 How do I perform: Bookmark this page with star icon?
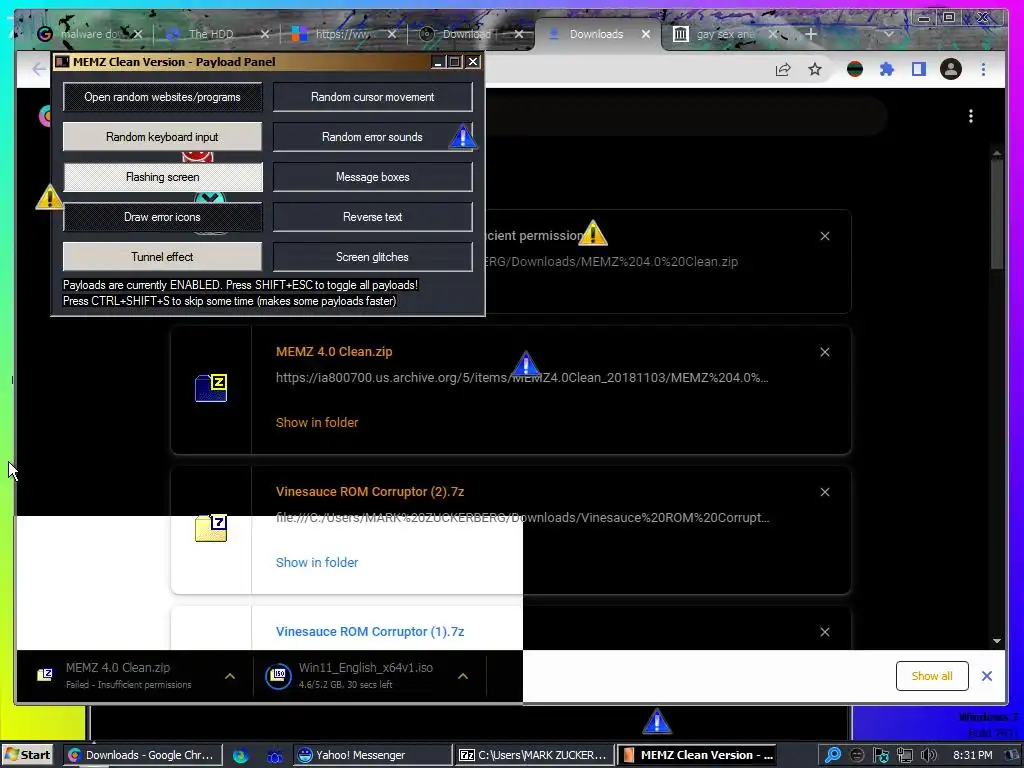pos(814,69)
